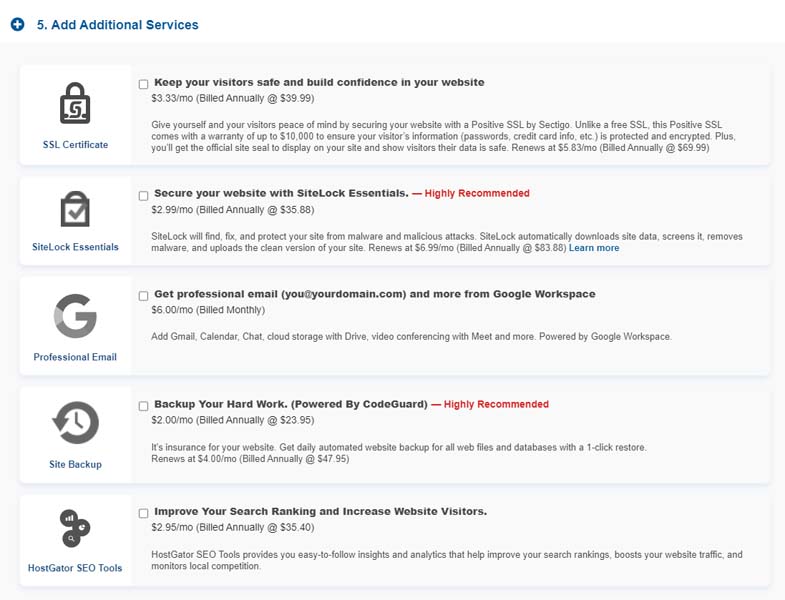The width and height of the screenshot is (785, 600).
Task: Click 'Improve Your Search Ranking' heading
Action: pos(320,511)
